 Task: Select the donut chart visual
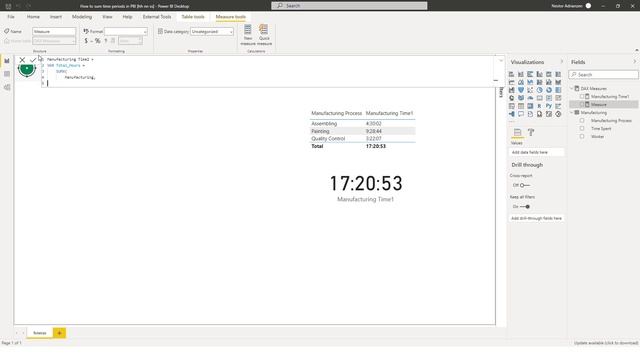click(549, 90)
